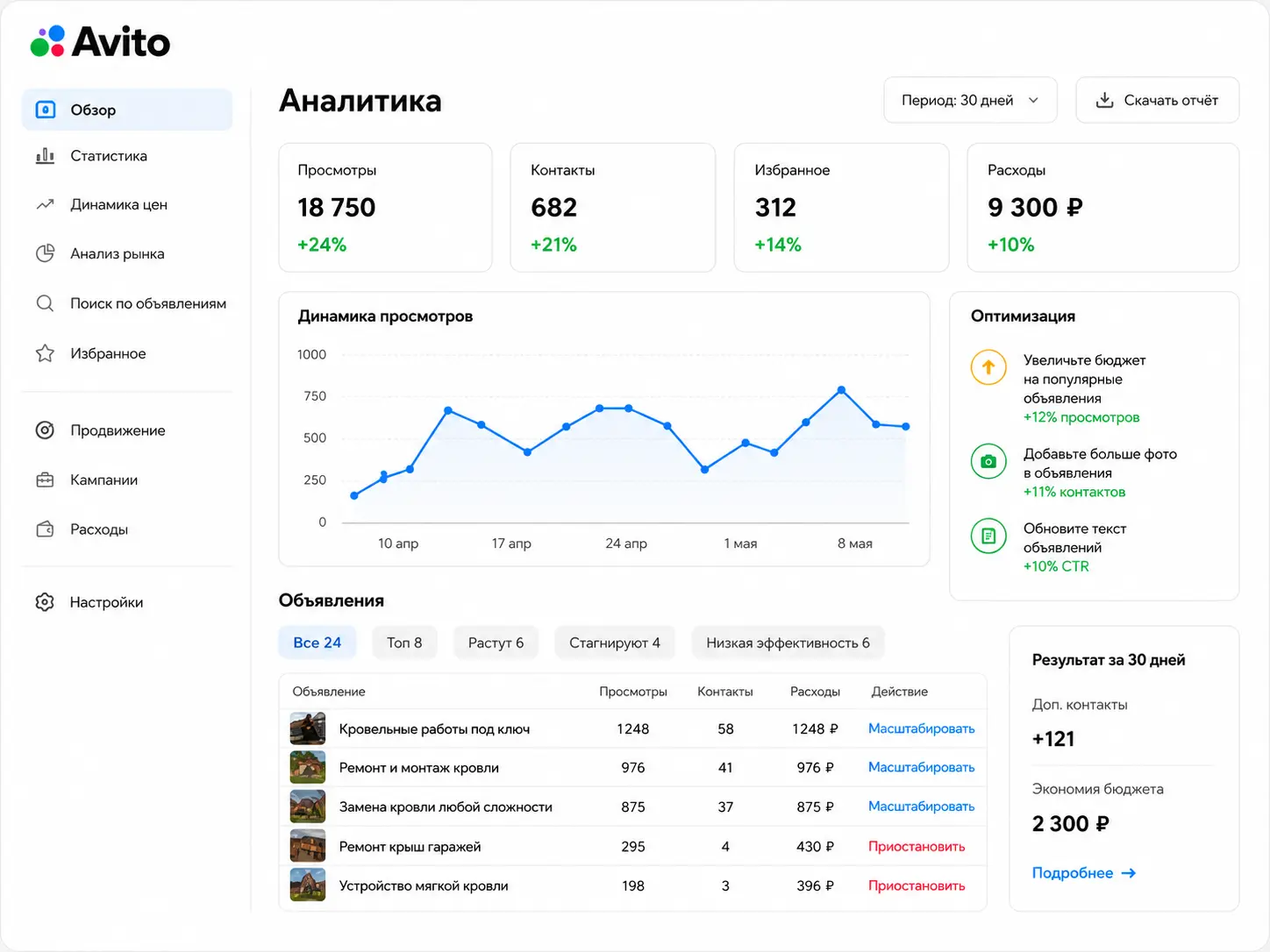The height and width of the screenshot is (952, 1270).
Task: Click the Статистика bar chart icon
Action: pyautogui.click(x=45, y=156)
